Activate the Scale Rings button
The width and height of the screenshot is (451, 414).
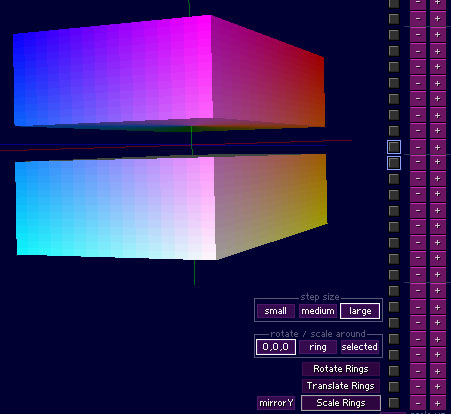pos(341,403)
